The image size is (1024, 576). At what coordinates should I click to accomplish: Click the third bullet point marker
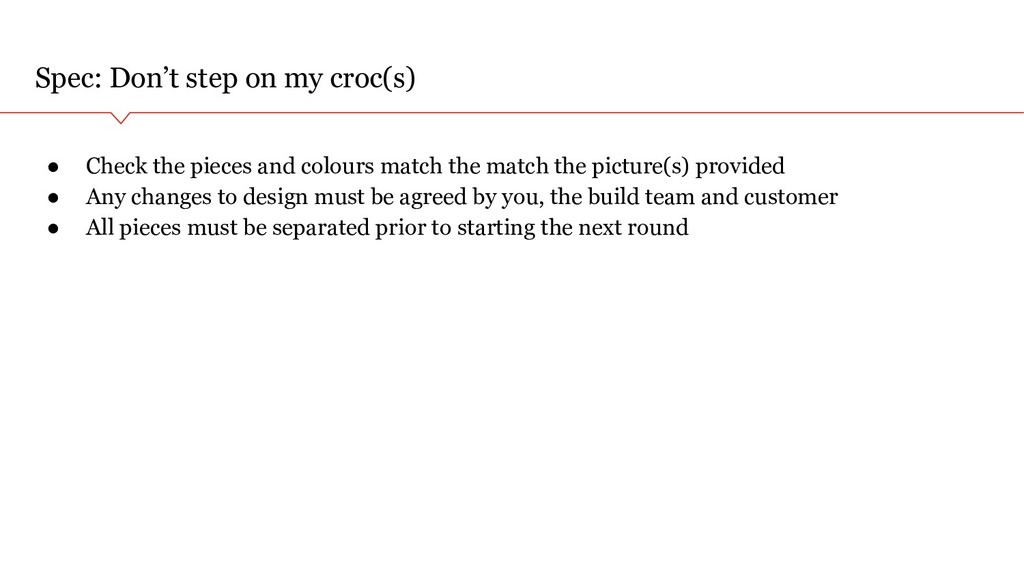click(54, 229)
